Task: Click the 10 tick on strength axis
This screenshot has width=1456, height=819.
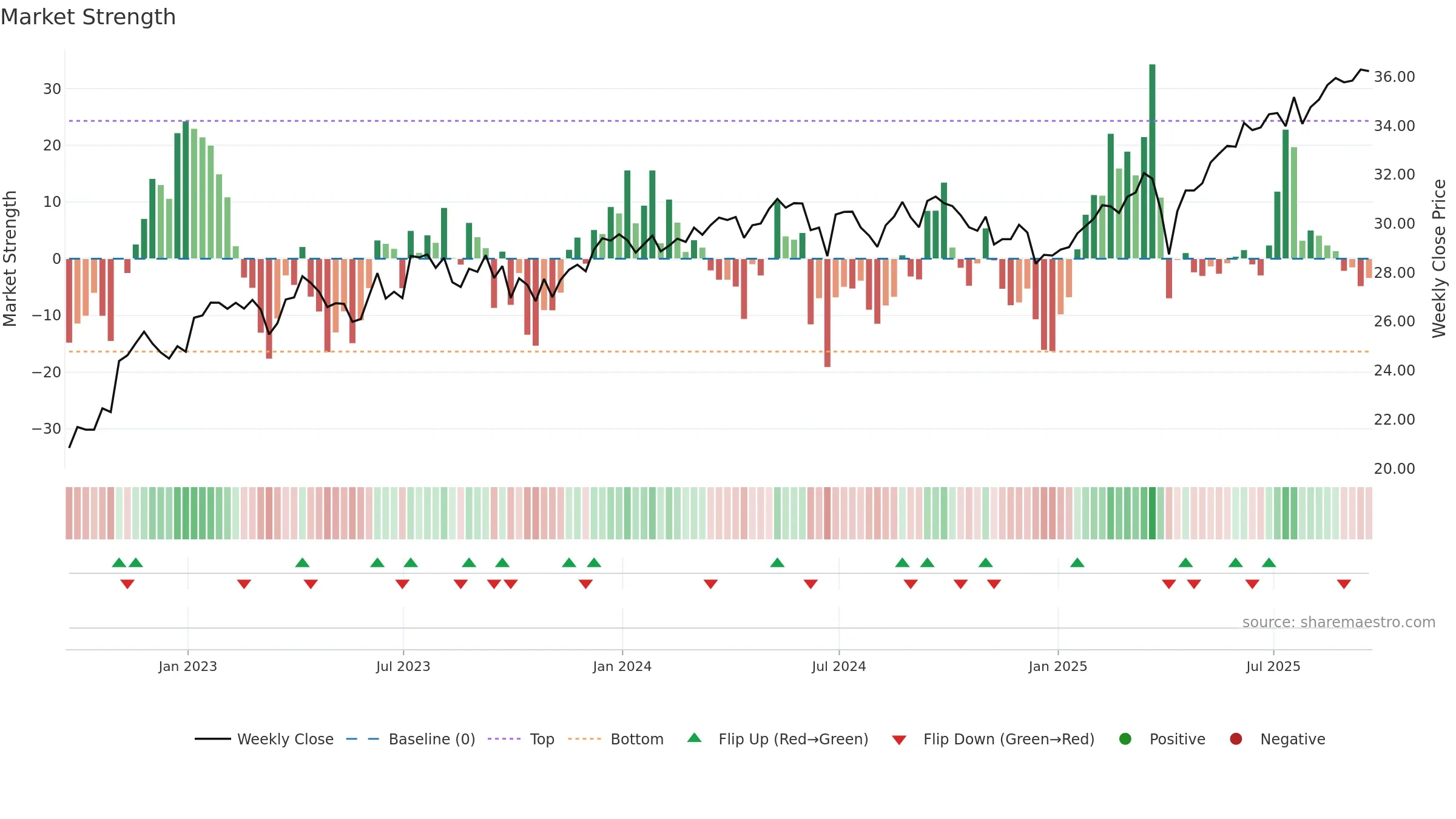Action: tap(52, 201)
